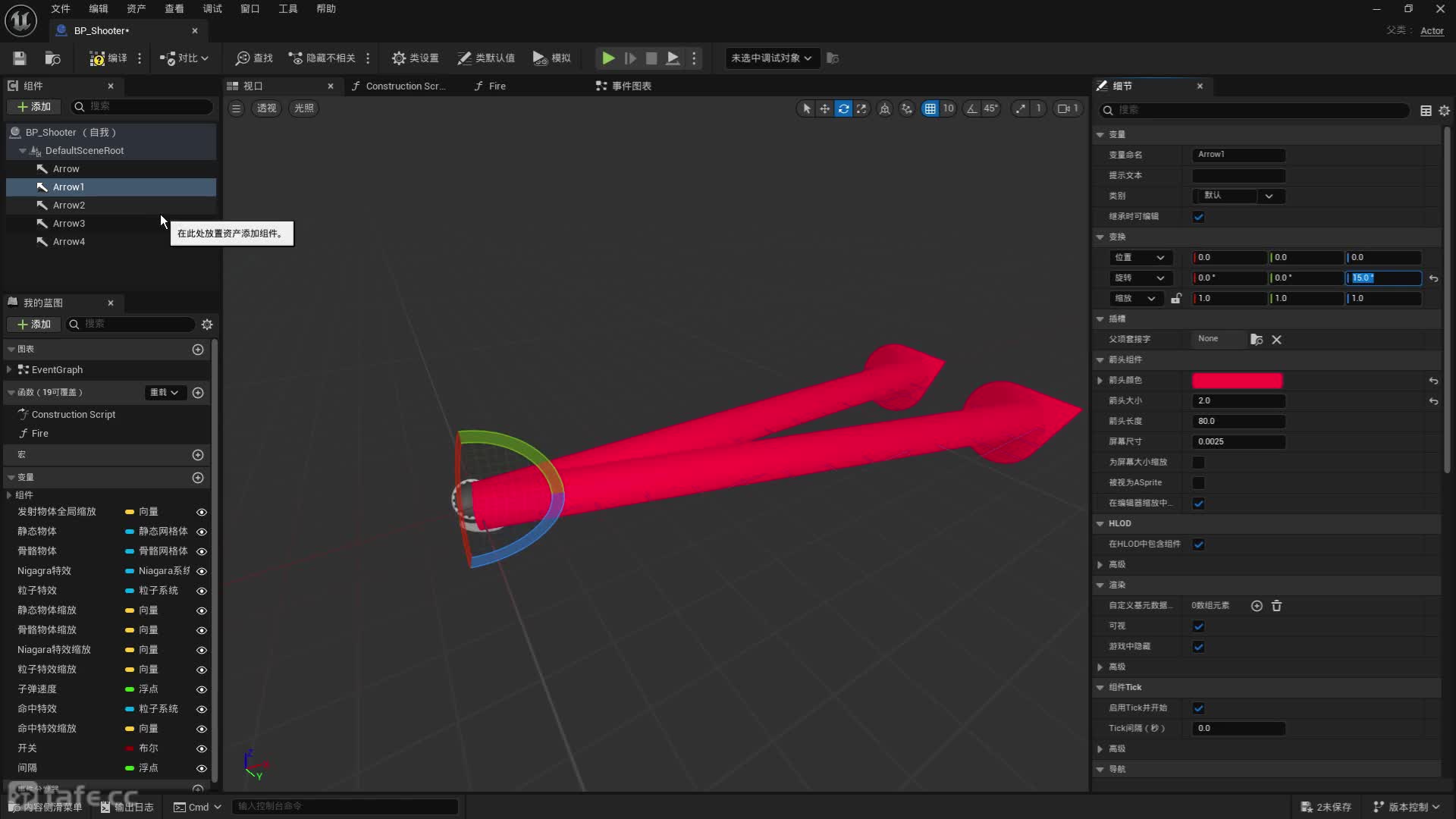1456x819 pixels.
Task: Open the 窗口 menu
Action: (249, 9)
